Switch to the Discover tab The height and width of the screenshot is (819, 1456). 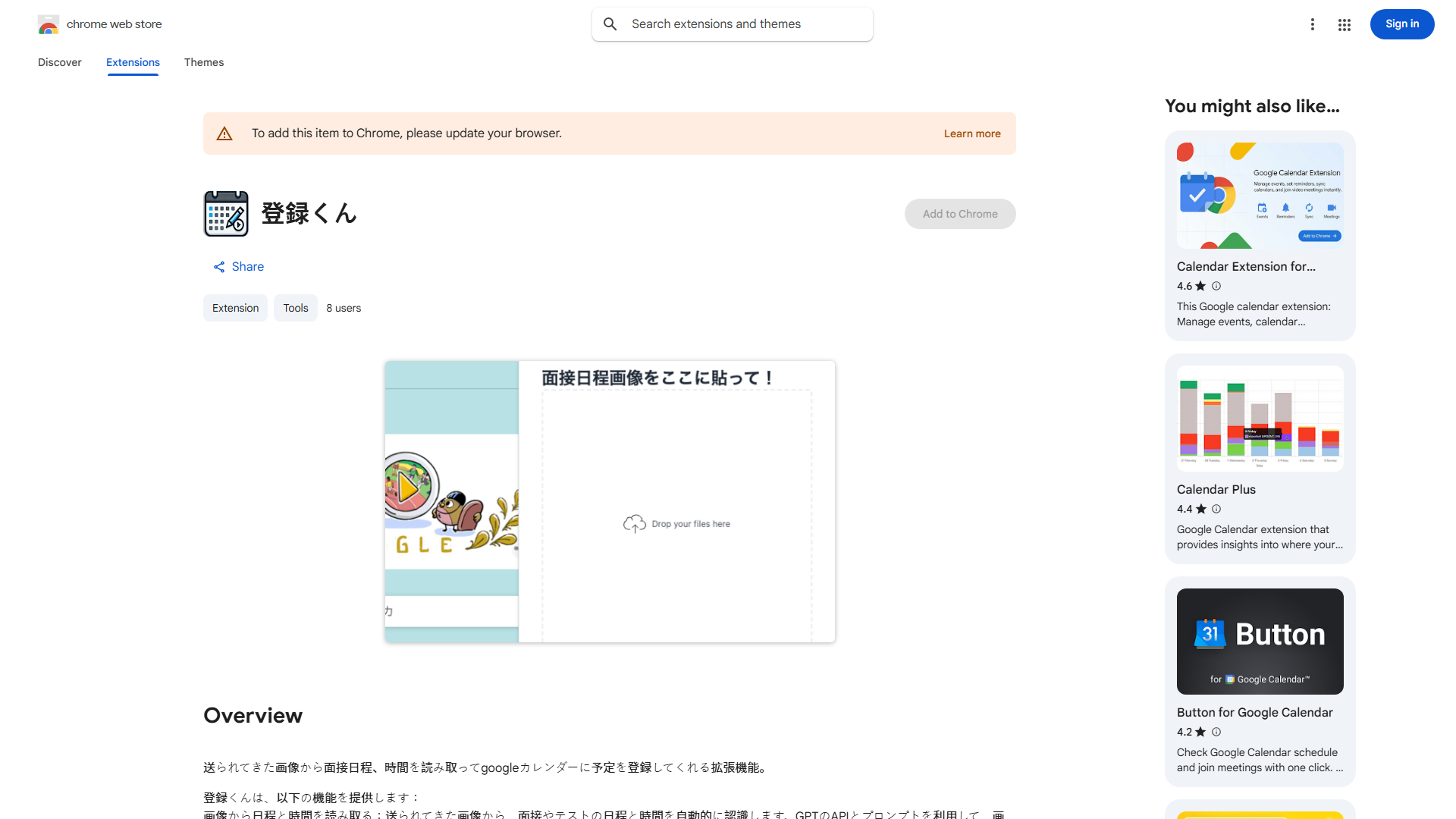59,62
